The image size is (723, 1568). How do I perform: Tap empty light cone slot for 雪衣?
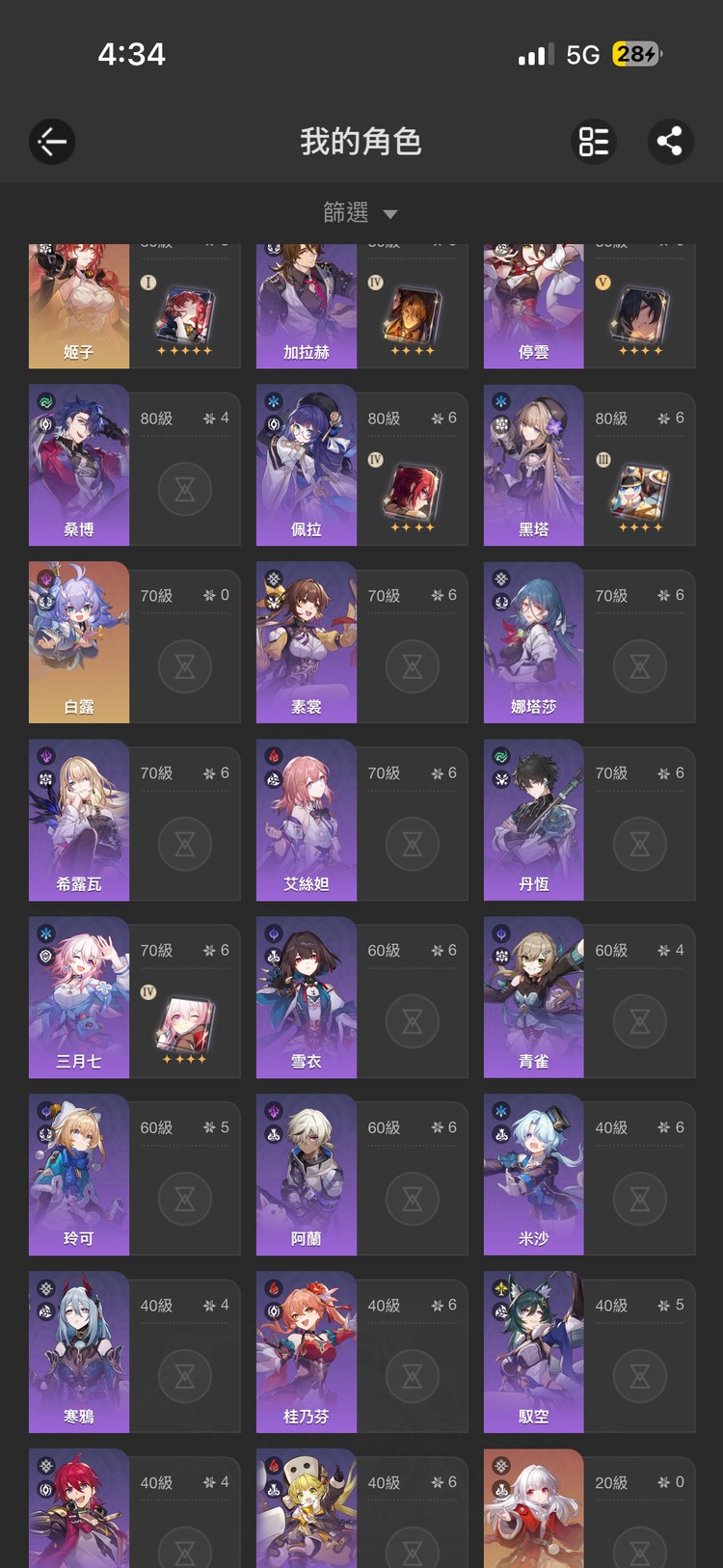click(x=413, y=1021)
